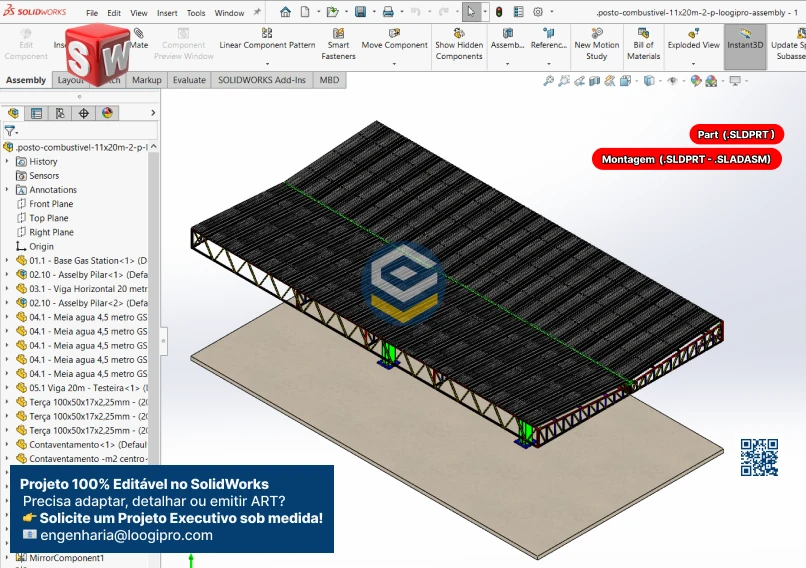This screenshot has height=568, width=806.
Task: Select Front Plane in the feature tree
Action: point(50,204)
